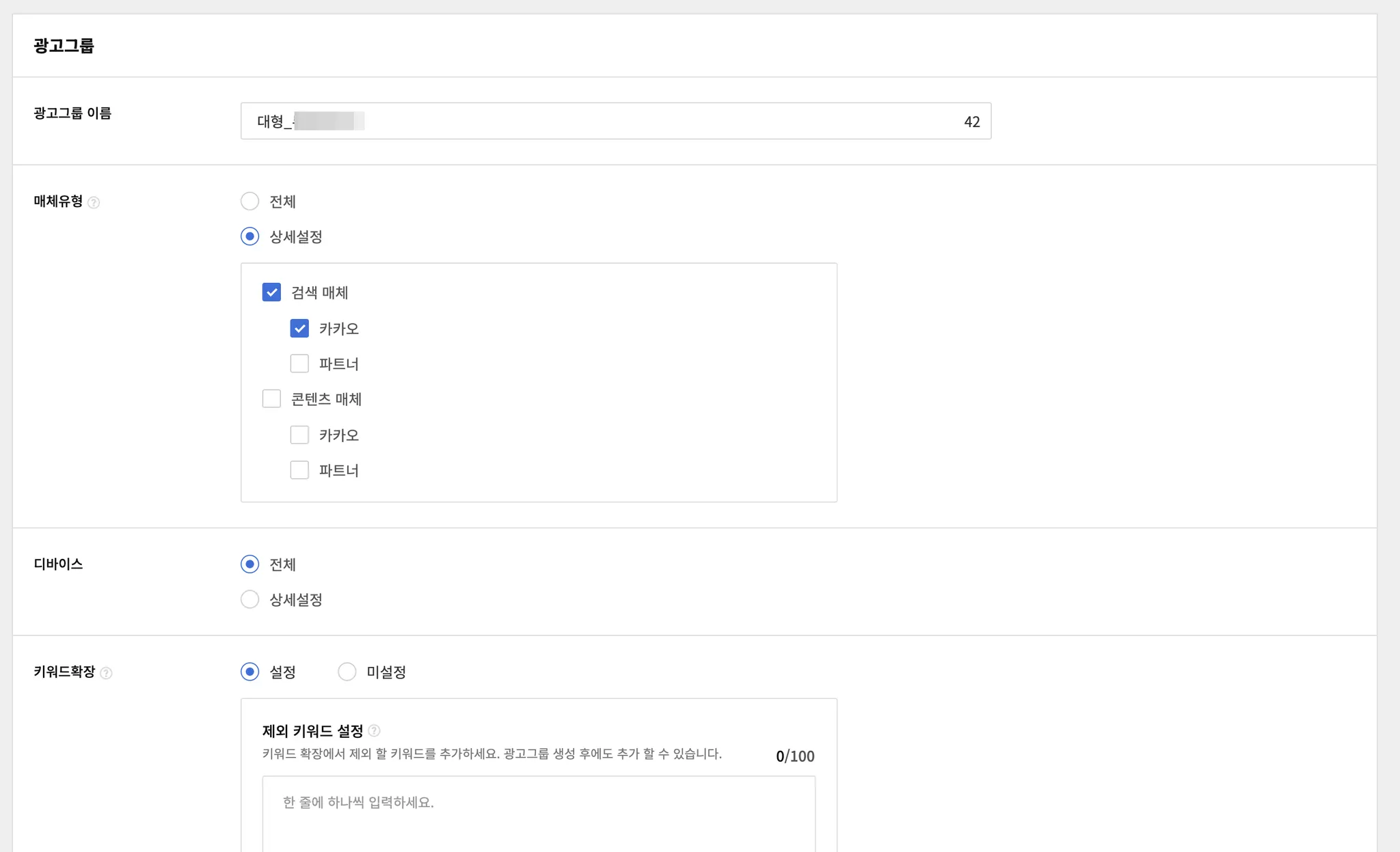Screen dimensions: 1400x852
Task: Select 미설정 radio for 키워드확장
Action: point(347,672)
